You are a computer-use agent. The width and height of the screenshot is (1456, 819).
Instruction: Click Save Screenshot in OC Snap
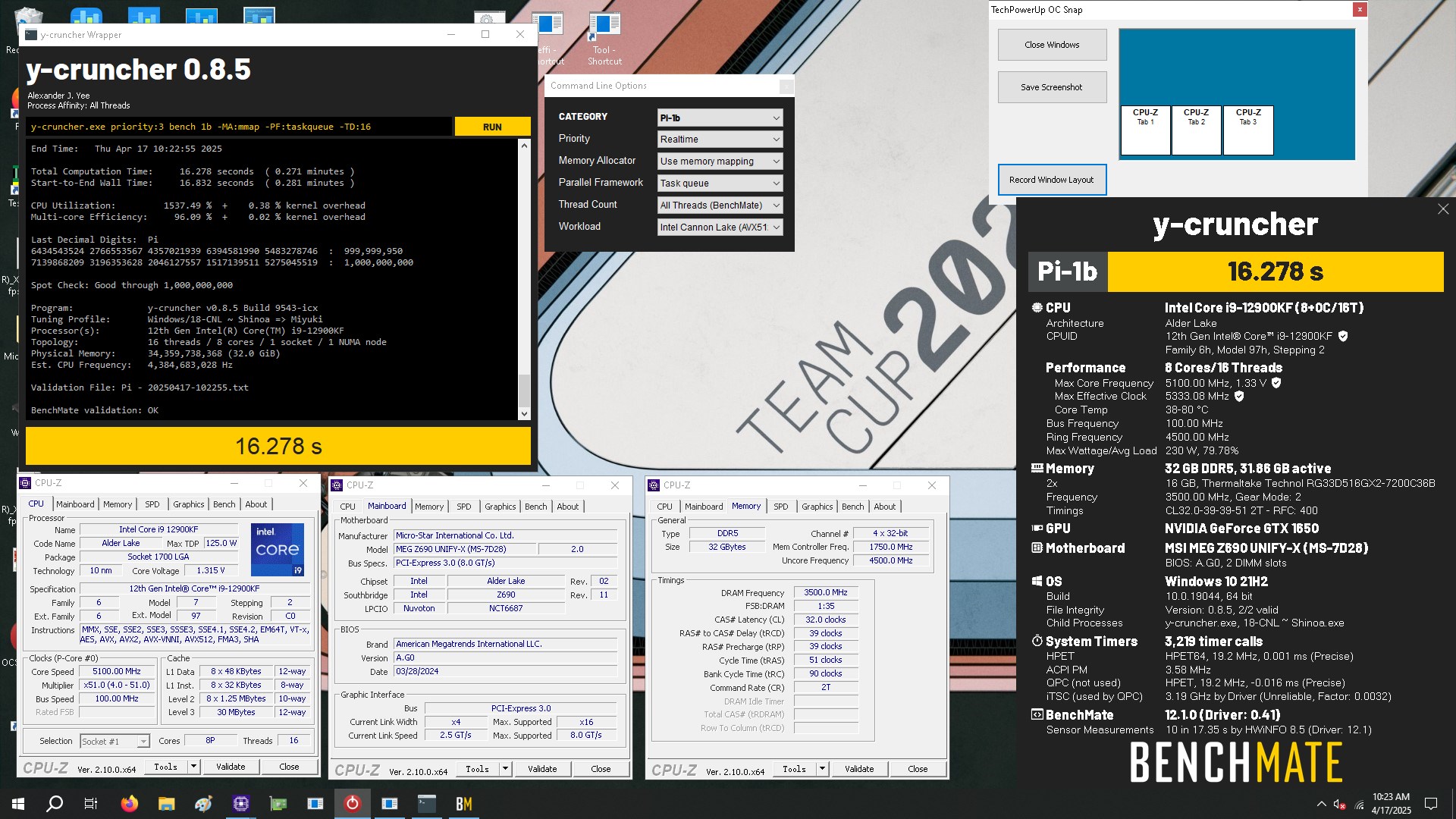click(x=1052, y=87)
